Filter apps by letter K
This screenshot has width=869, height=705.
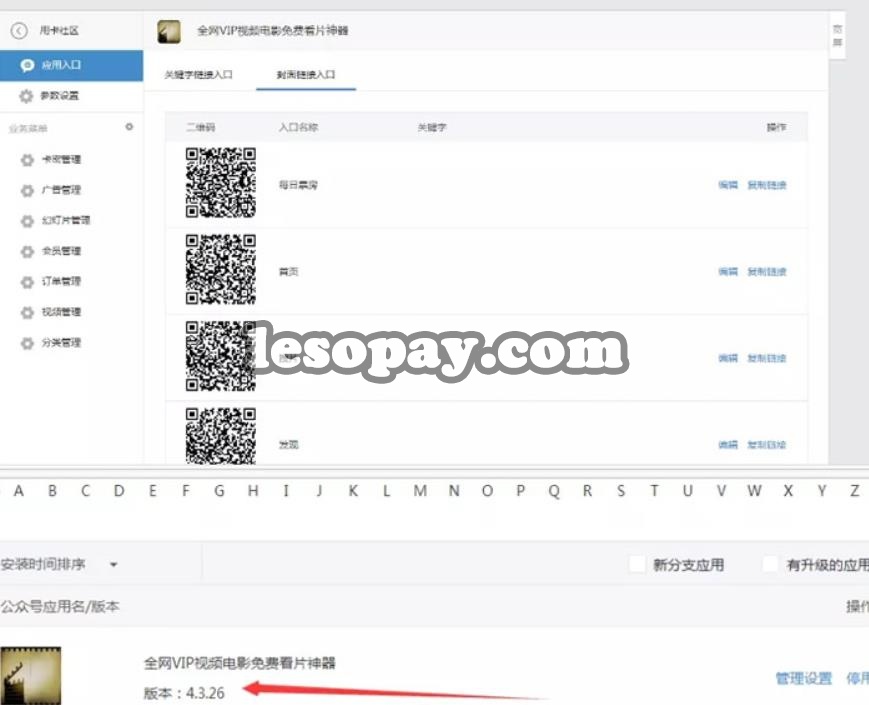[x=353, y=491]
